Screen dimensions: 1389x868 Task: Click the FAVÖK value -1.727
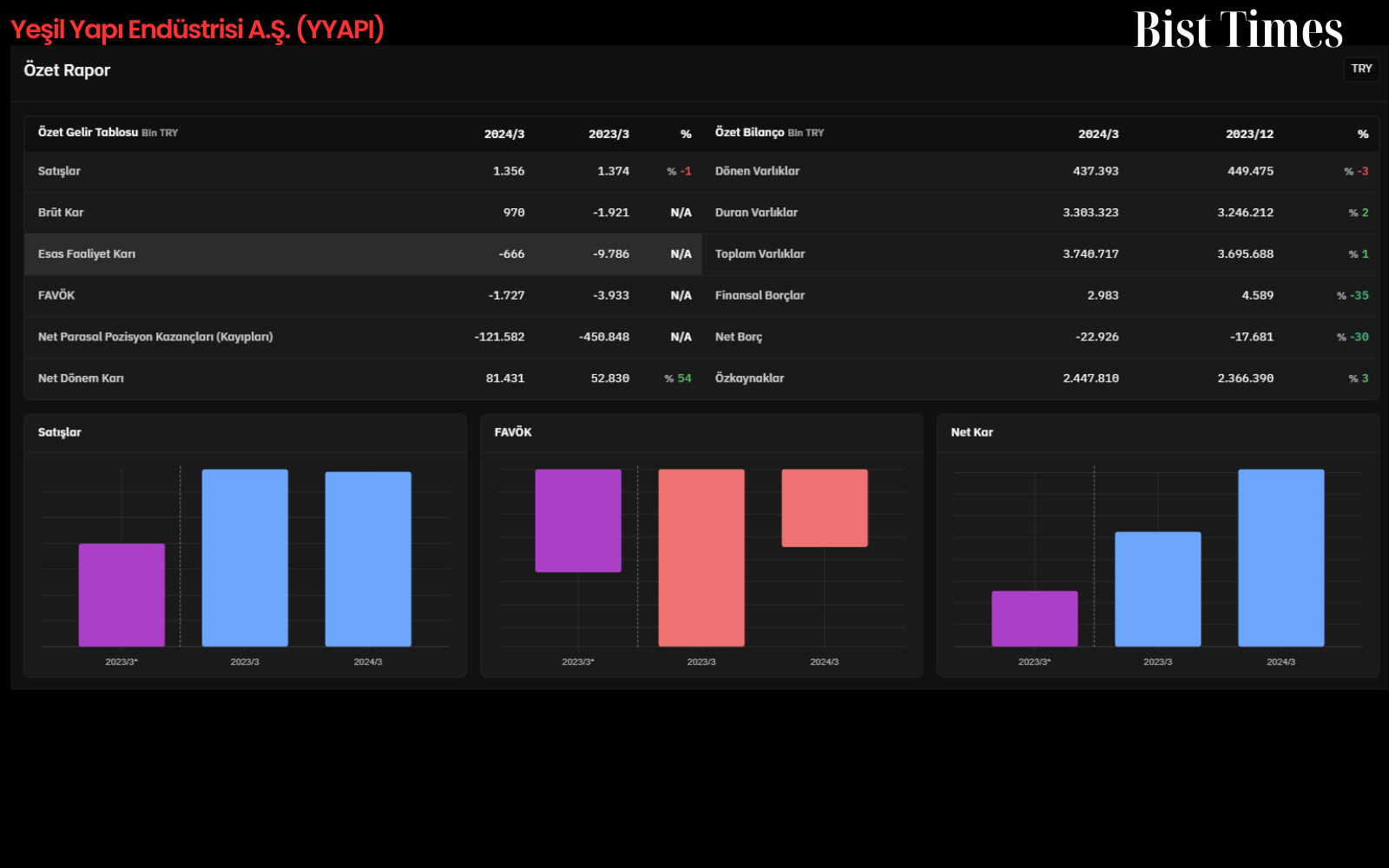pos(507,296)
